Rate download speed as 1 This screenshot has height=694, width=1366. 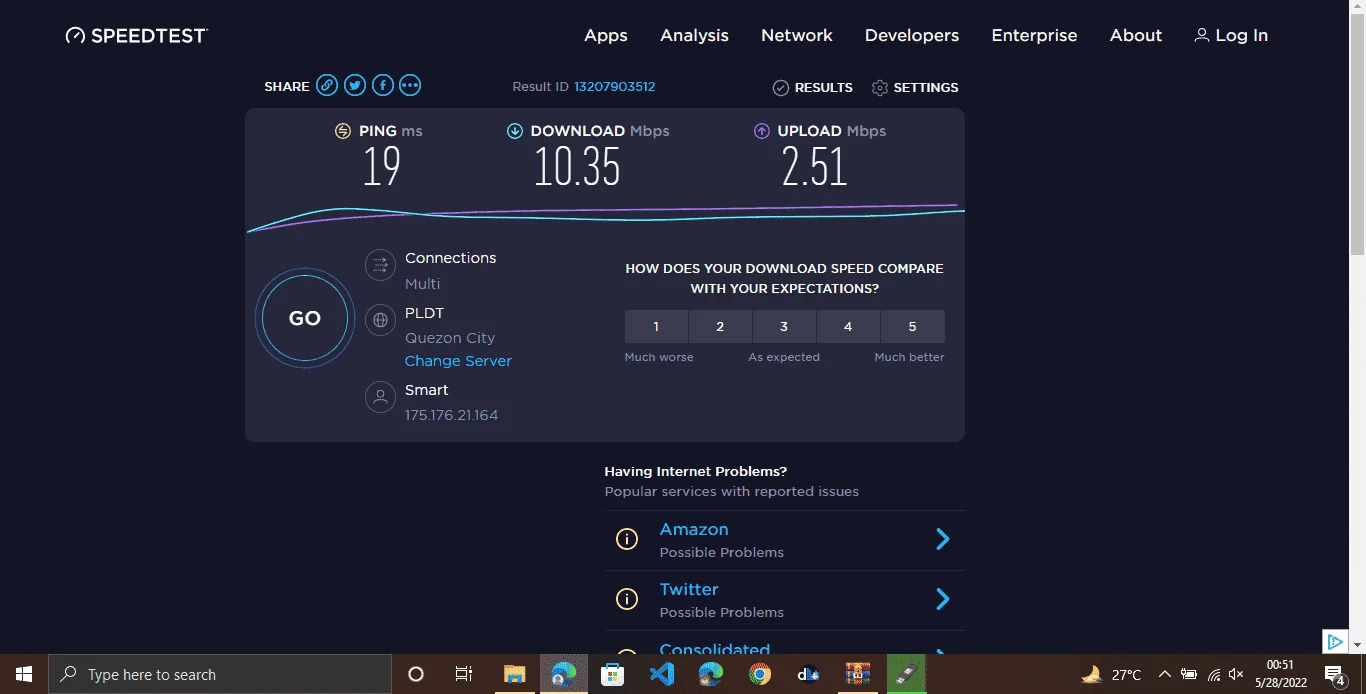click(x=656, y=326)
